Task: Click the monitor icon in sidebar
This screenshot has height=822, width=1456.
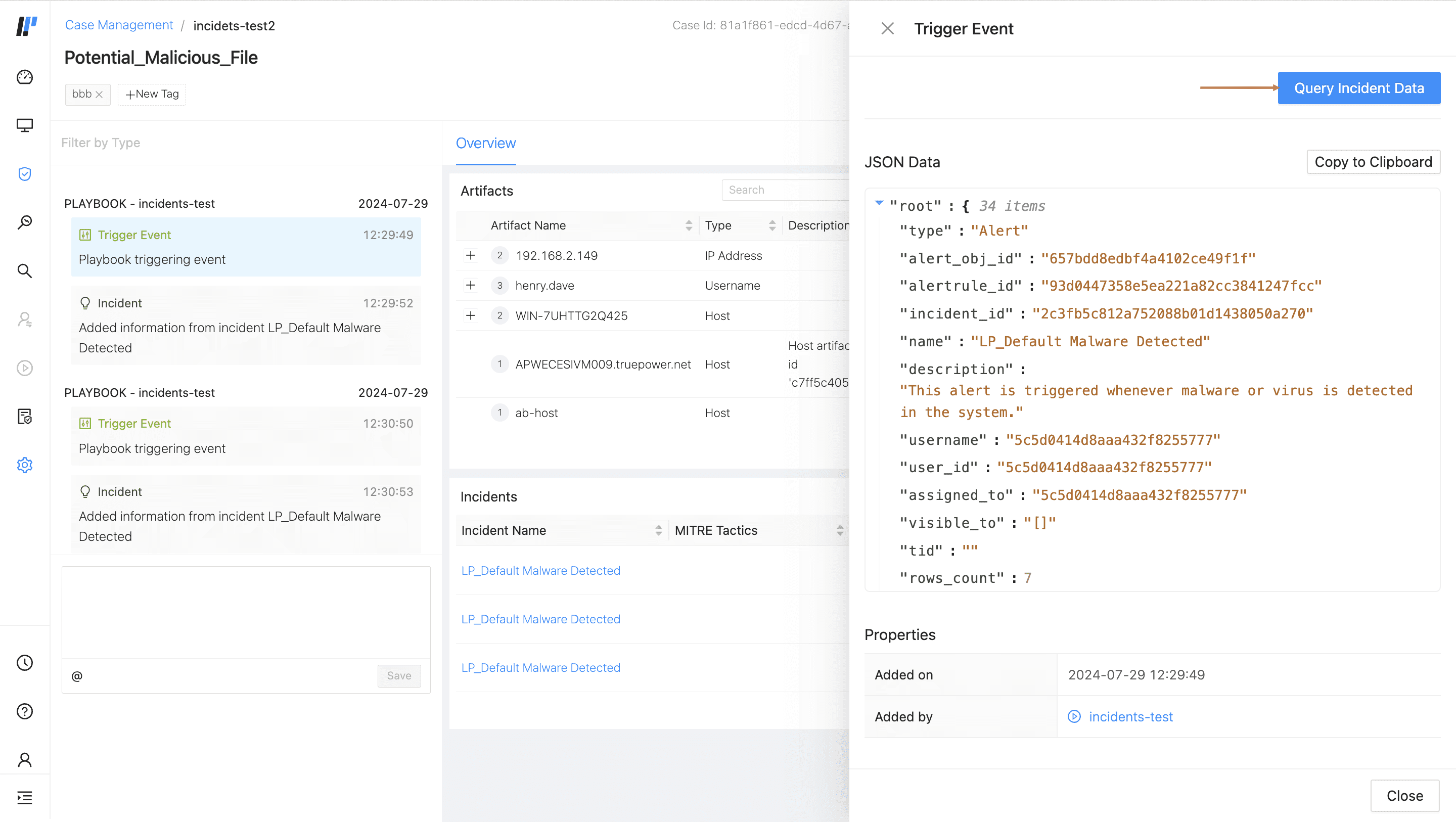Action: click(24, 125)
